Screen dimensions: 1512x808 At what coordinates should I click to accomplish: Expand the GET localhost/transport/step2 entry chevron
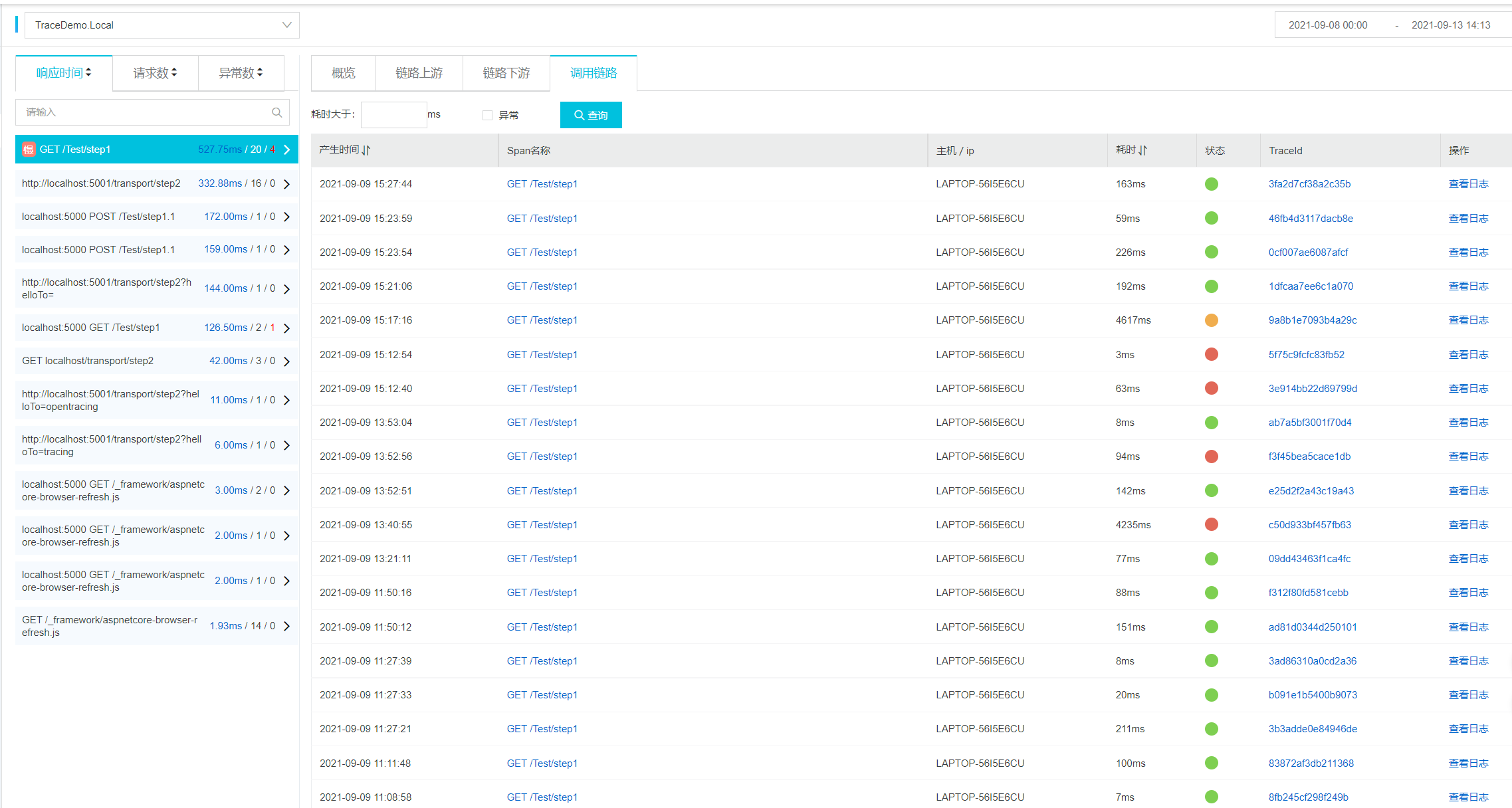pos(287,361)
